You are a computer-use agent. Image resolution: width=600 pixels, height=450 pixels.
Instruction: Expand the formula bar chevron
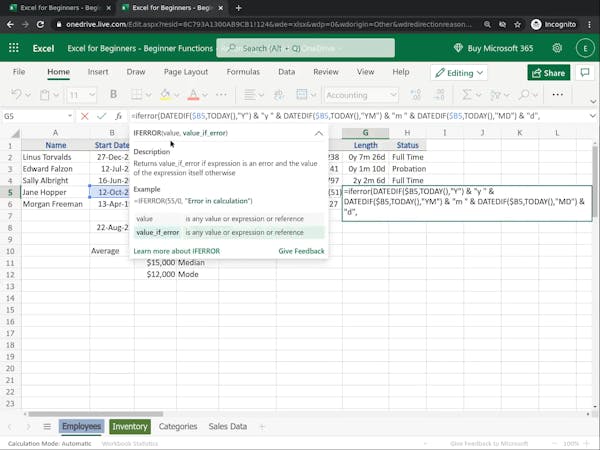coord(593,116)
